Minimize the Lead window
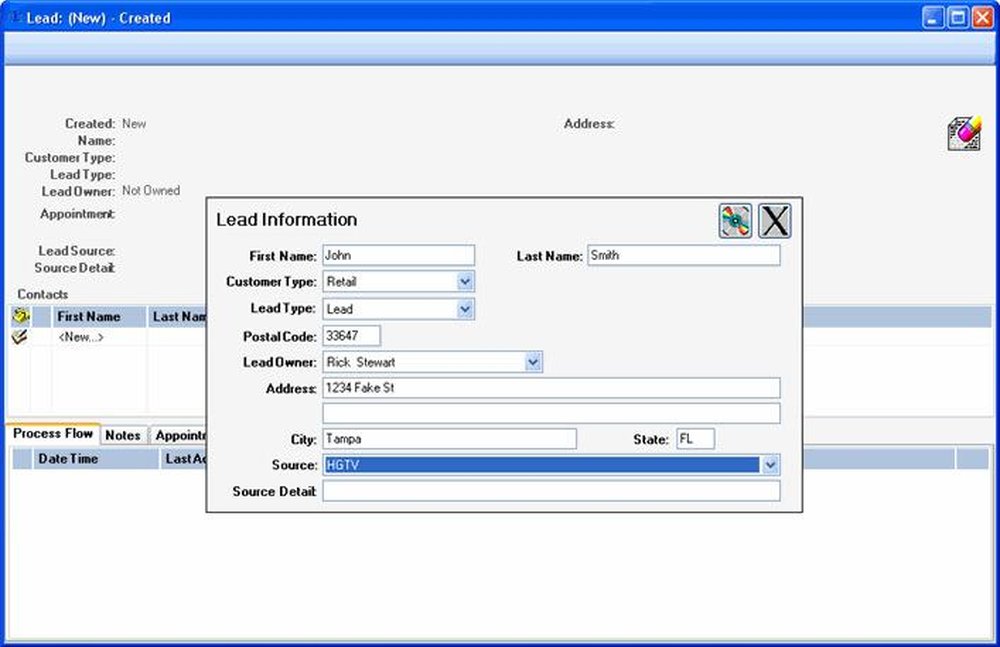Image resolution: width=1000 pixels, height=647 pixels. (x=932, y=18)
